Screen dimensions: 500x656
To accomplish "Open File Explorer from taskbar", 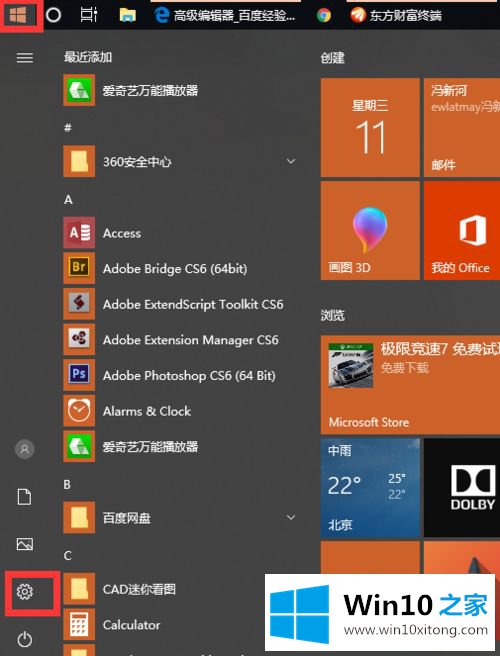I will click(128, 15).
